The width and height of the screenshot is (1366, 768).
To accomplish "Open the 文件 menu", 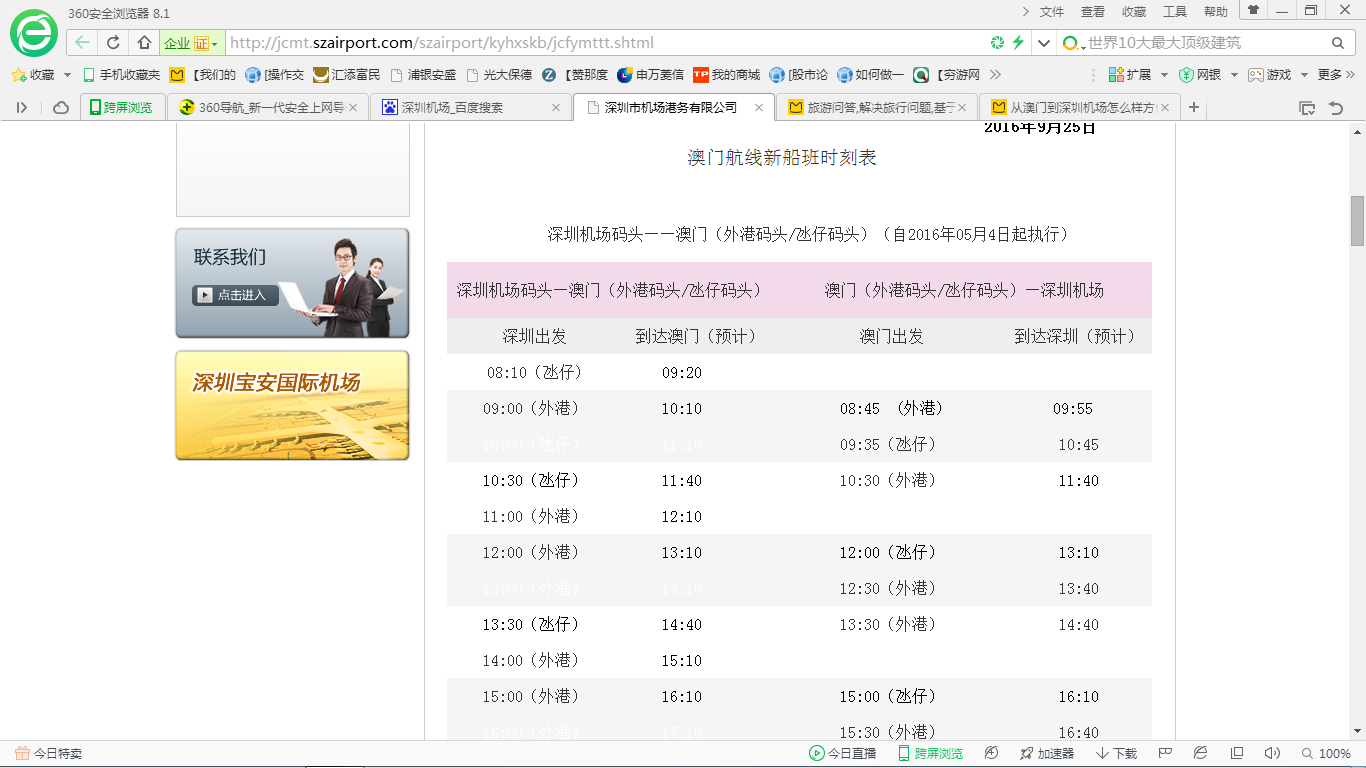I will (1052, 12).
